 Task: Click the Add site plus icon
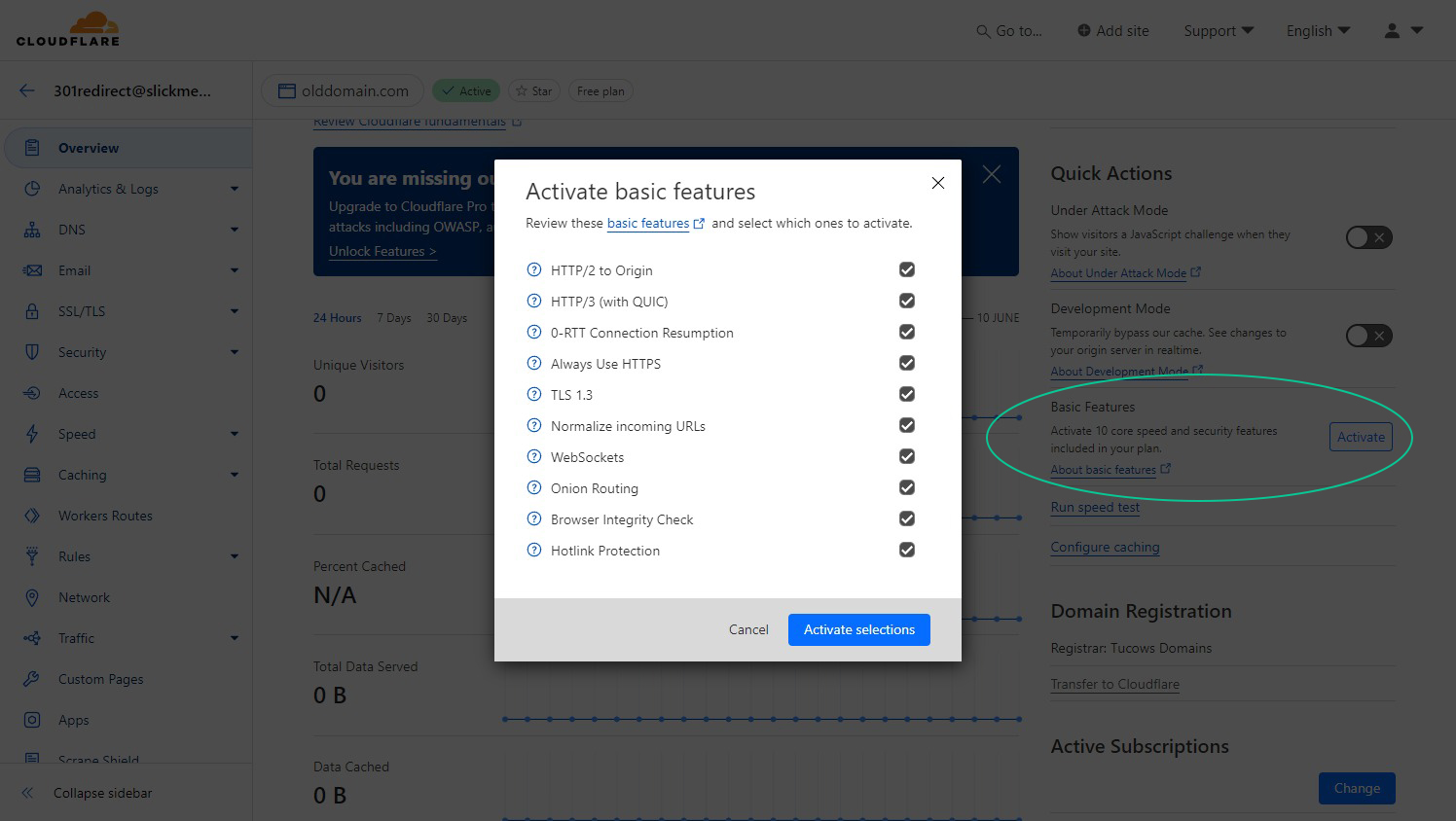coord(1083,30)
